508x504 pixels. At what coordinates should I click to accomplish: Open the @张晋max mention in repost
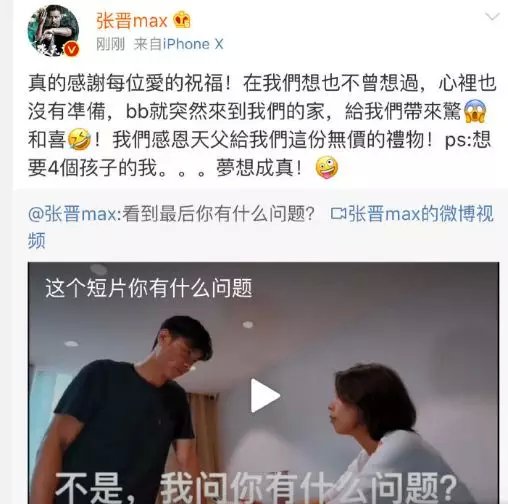click(73, 214)
